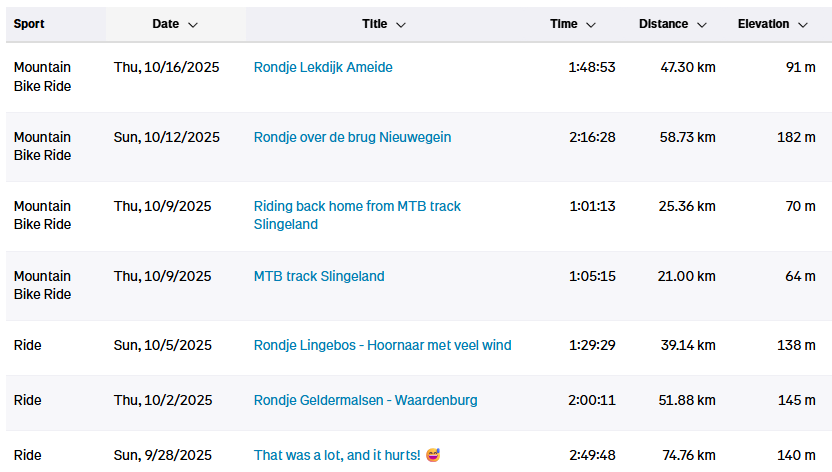Sort by Title column chevron
This screenshot has width=832, height=472.
(401, 24)
